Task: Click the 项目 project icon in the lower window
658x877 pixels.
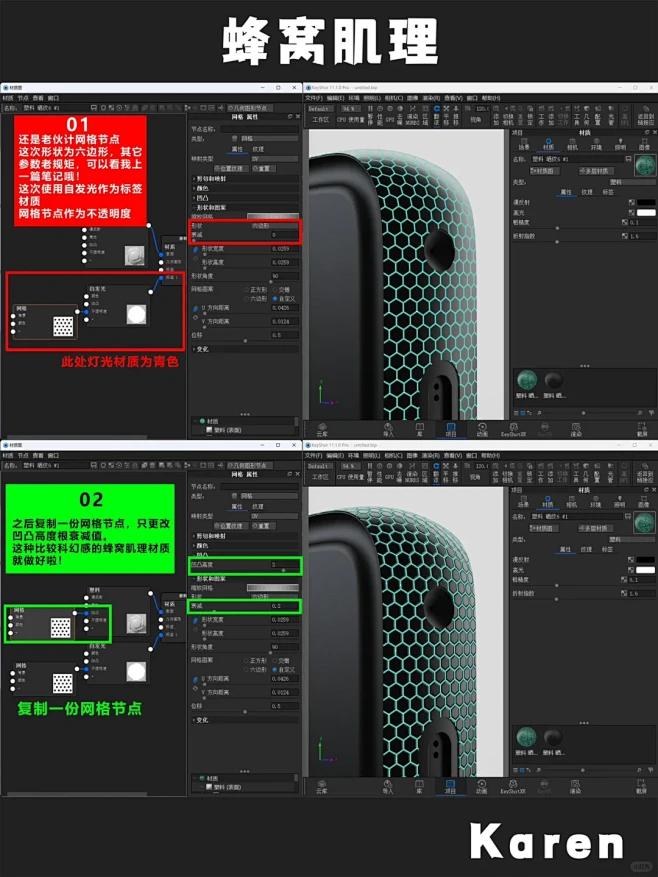Action: [450, 786]
